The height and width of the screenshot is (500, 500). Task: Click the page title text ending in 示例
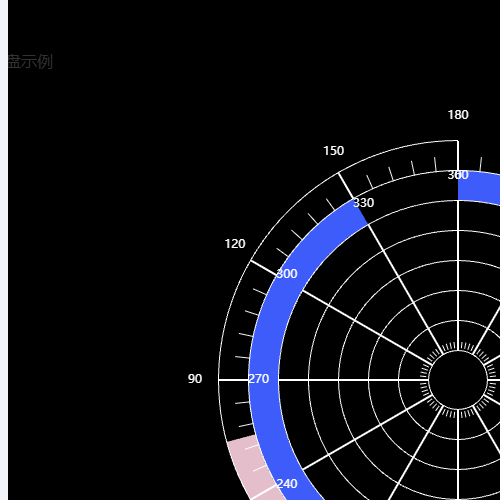point(30,62)
